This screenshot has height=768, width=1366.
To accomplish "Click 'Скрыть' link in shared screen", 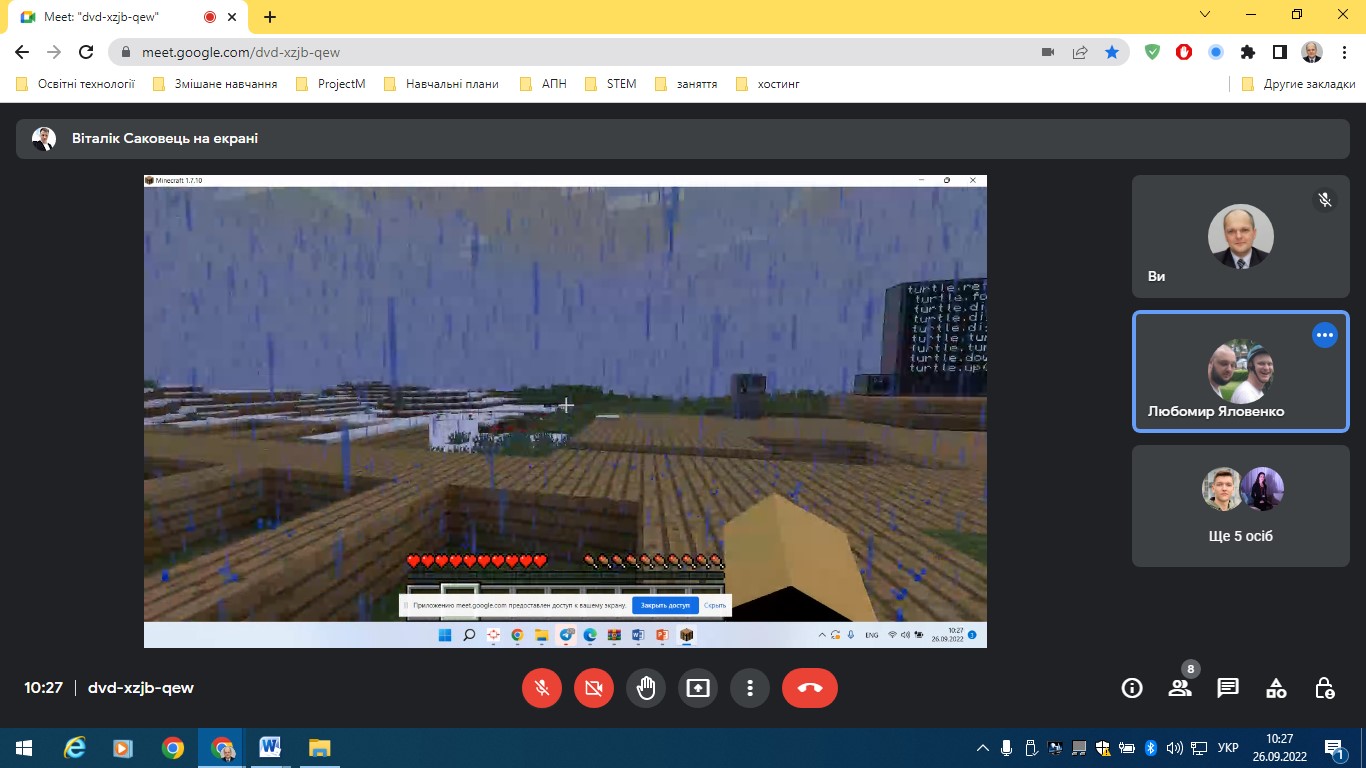I will (715, 605).
